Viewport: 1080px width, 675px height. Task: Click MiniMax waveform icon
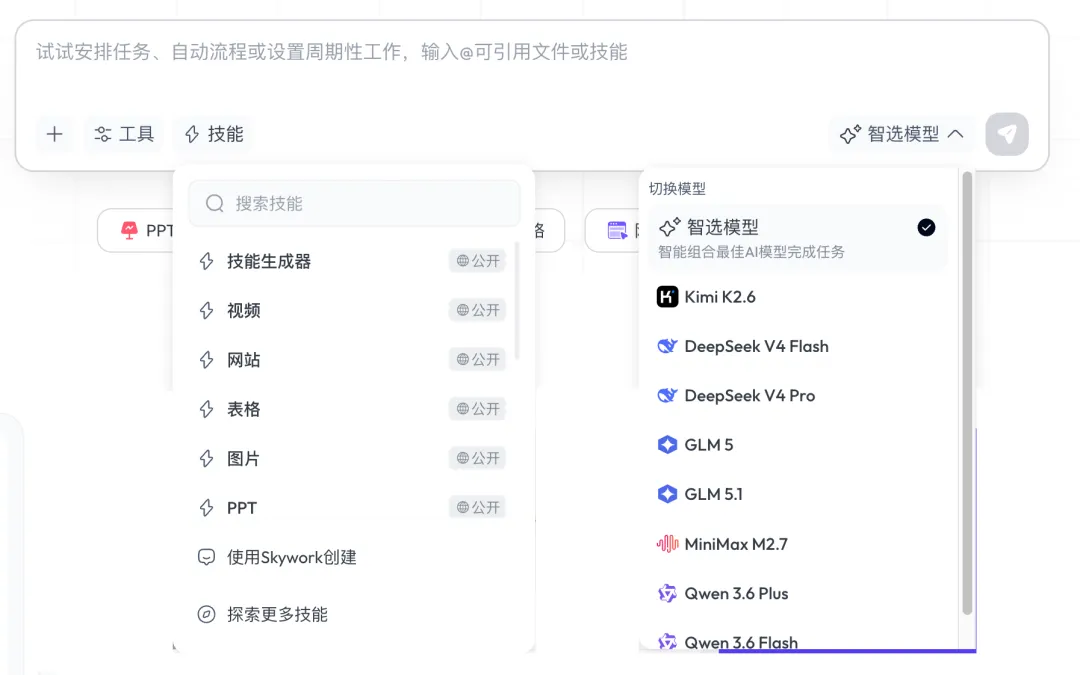pos(667,544)
